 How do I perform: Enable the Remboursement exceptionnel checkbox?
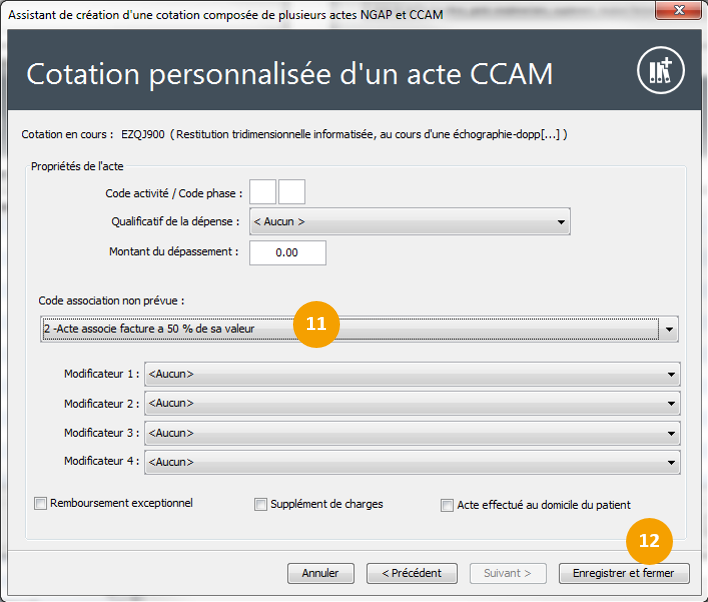click(41, 504)
